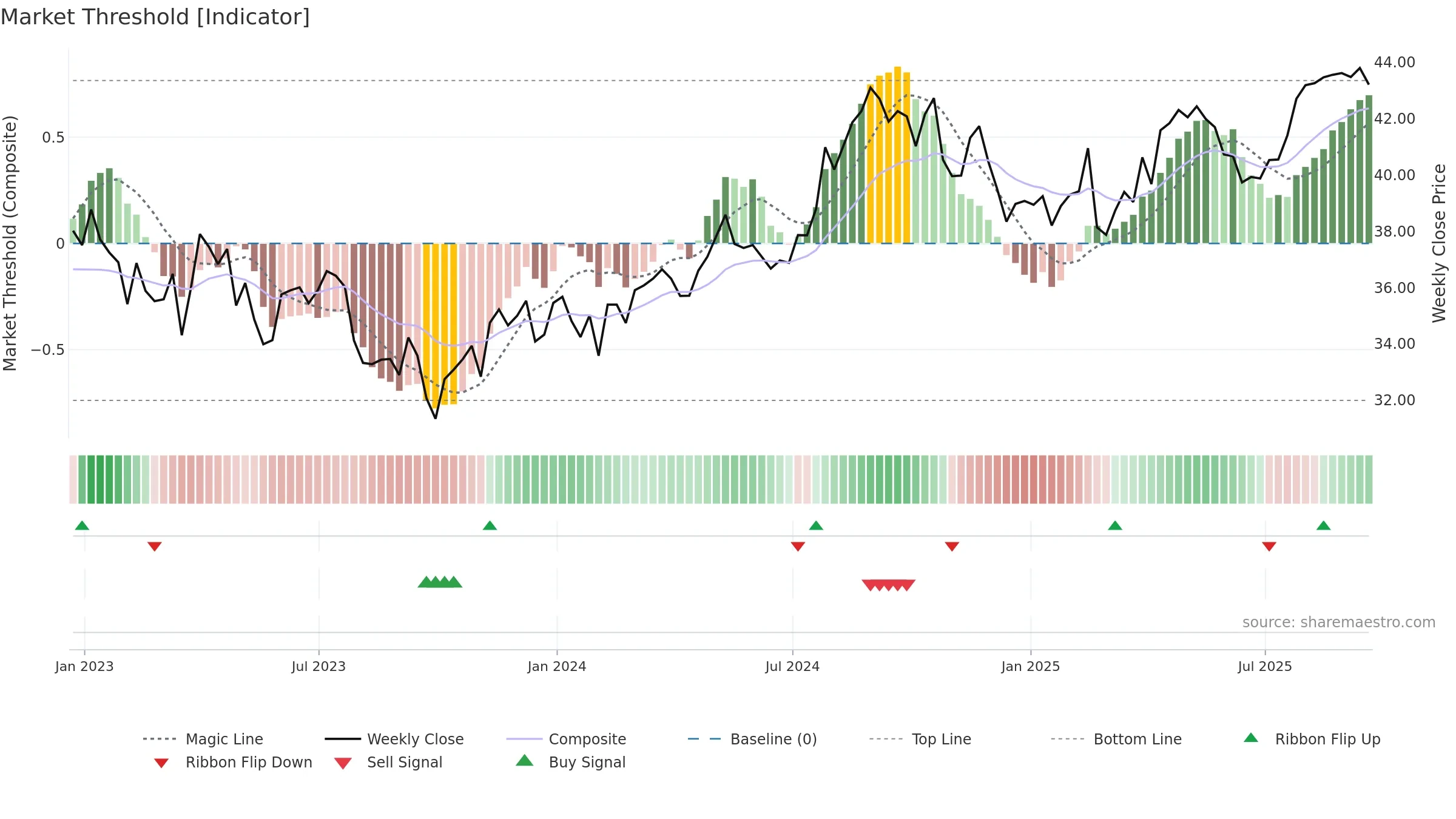Click the Jul 2025 x-axis label
Viewport: 1456px width, 819px height.
pyautogui.click(x=1265, y=667)
